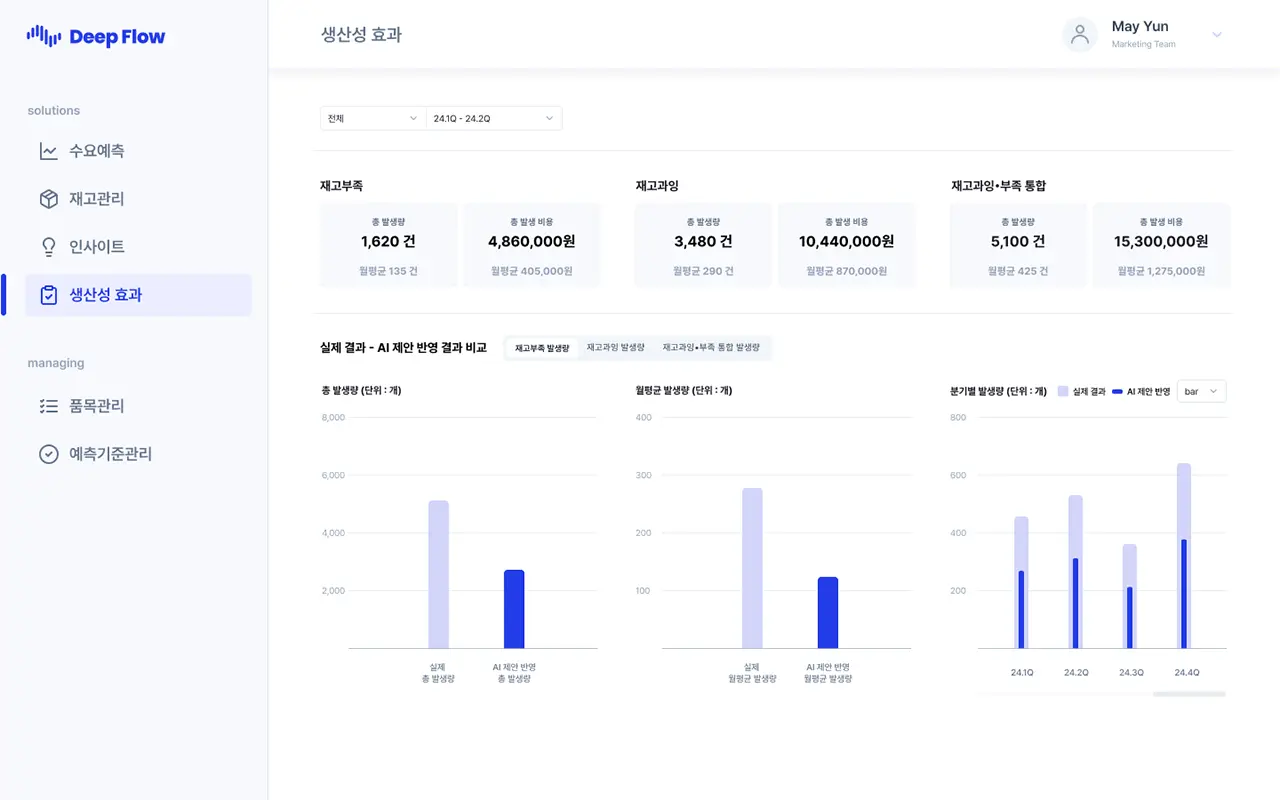Click the 실제 월평균 발생량 bar
Image resolution: width=1280 pixels, height=800 pixels.
[752, 568]
